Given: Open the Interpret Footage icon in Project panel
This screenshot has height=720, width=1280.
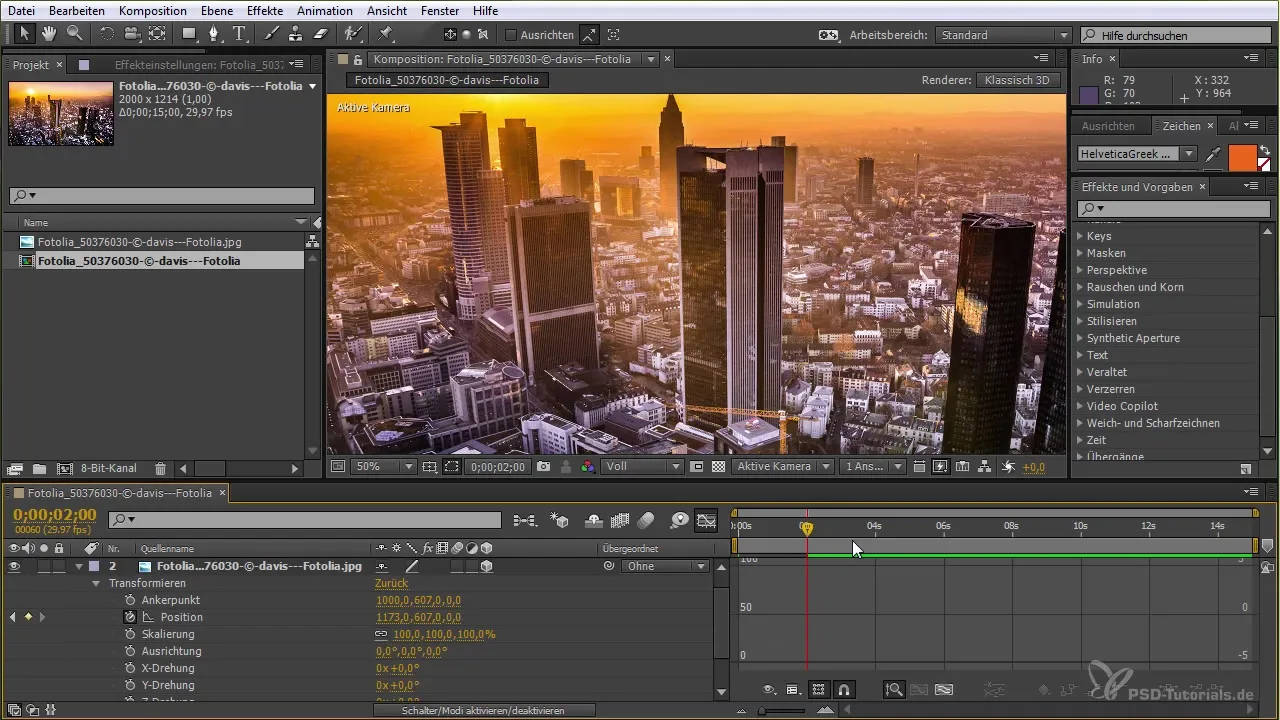Looking at the screenshot, I should (15, 468).
